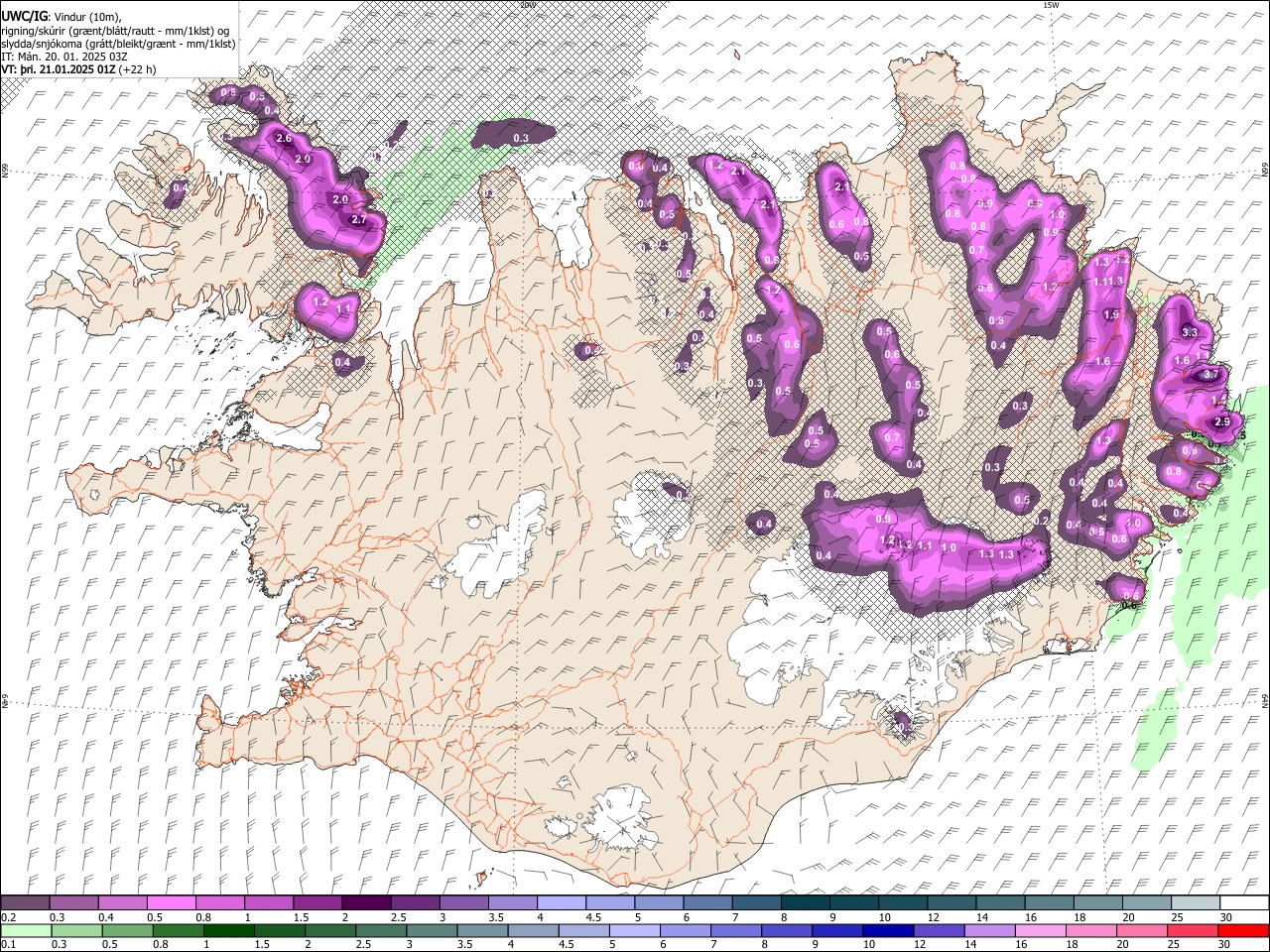This screenshot has height=952, width=1270.
Task: Select the navy blue swatch labeled 10 in rain scale
Action: (888, 930)
